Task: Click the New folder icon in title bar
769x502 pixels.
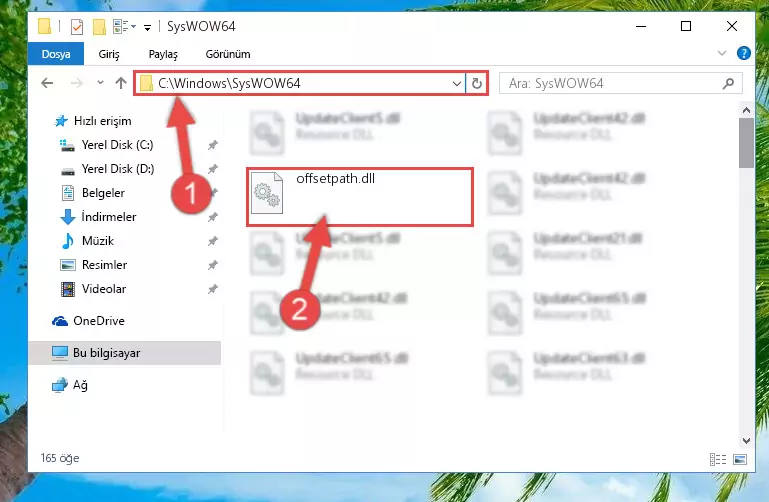Action: point(99,26)
